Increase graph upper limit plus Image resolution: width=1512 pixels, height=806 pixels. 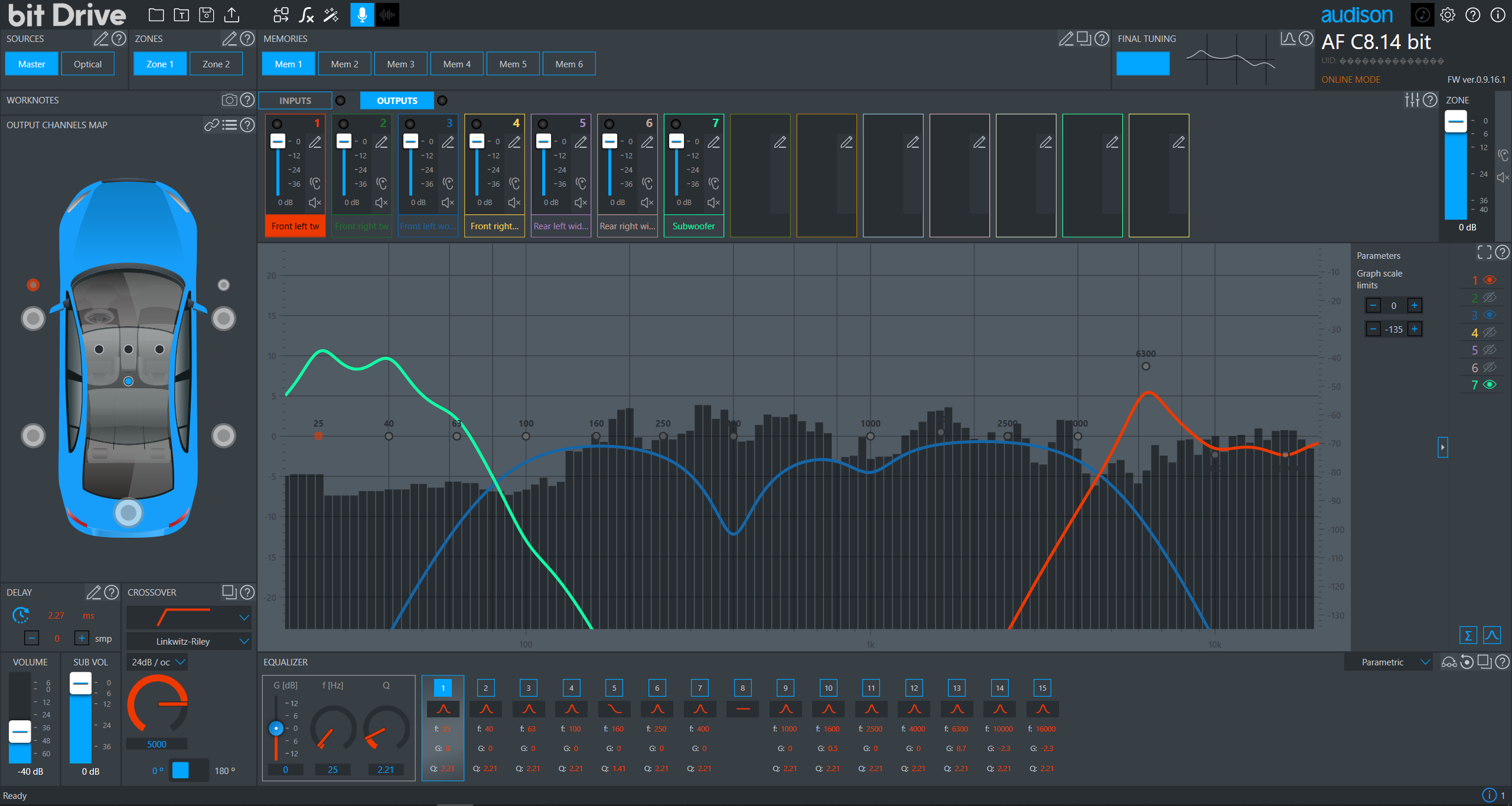(x=1415, y=305)
